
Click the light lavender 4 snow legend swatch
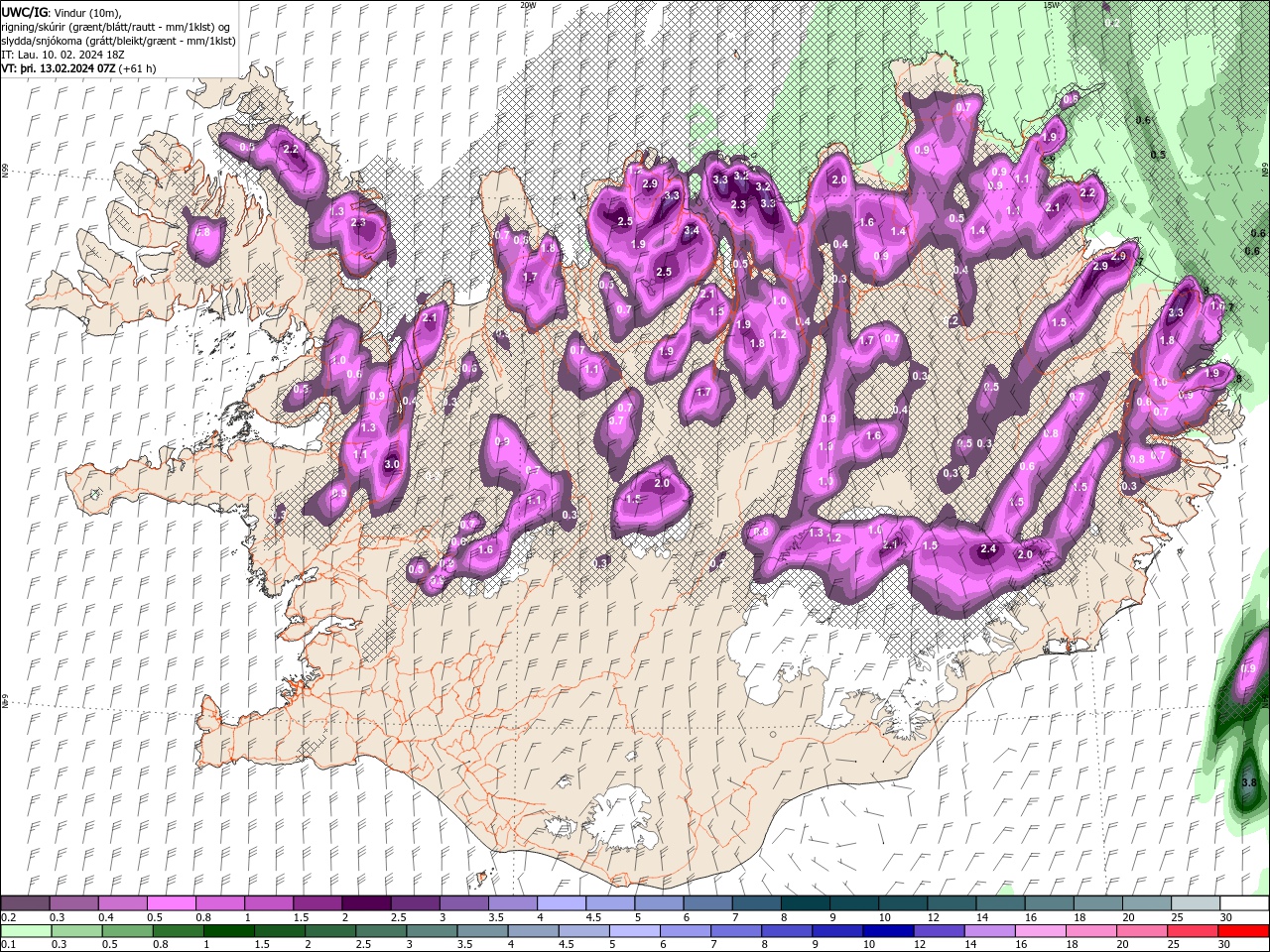point(561,903)
